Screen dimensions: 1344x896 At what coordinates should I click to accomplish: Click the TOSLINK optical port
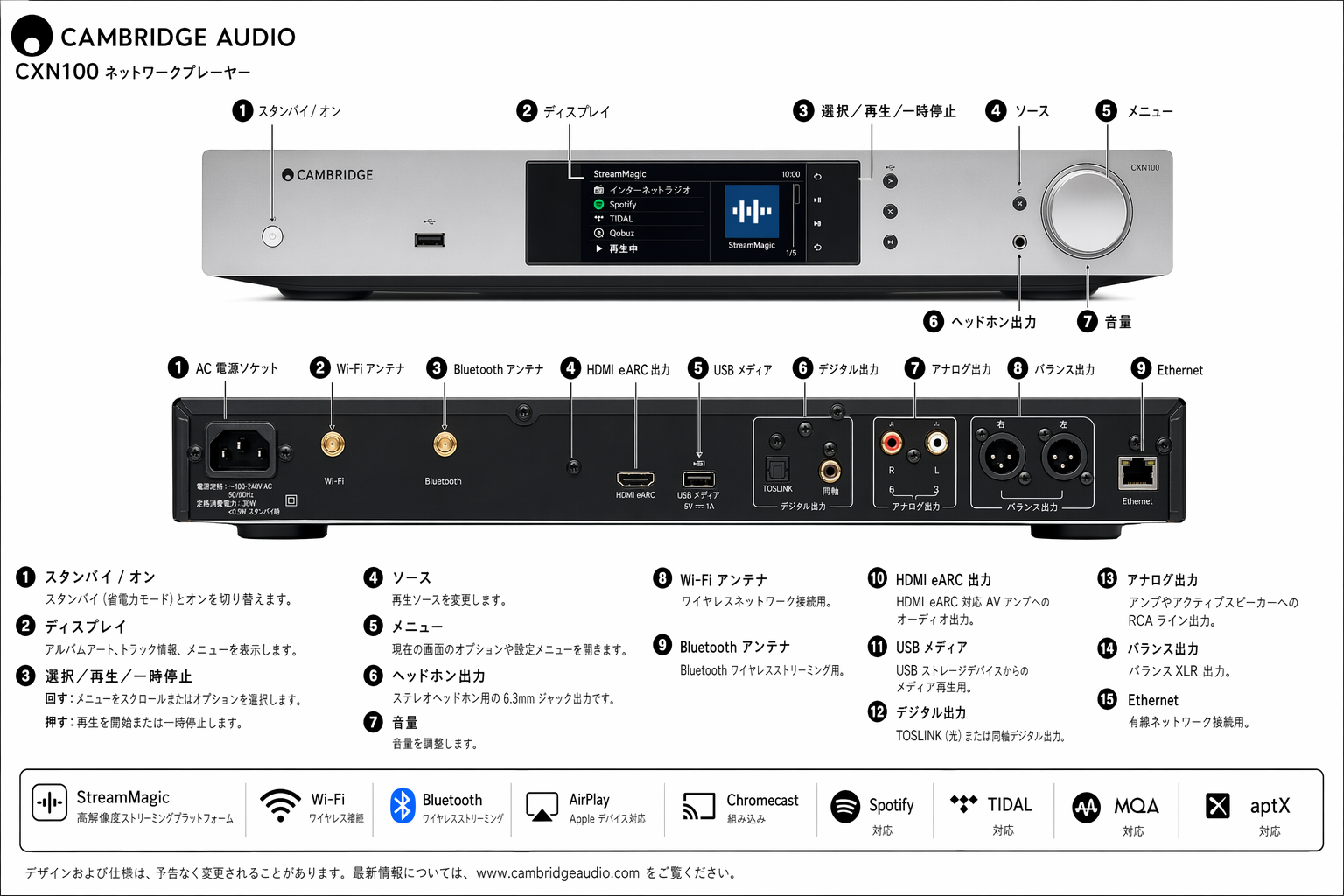[777, 469]
